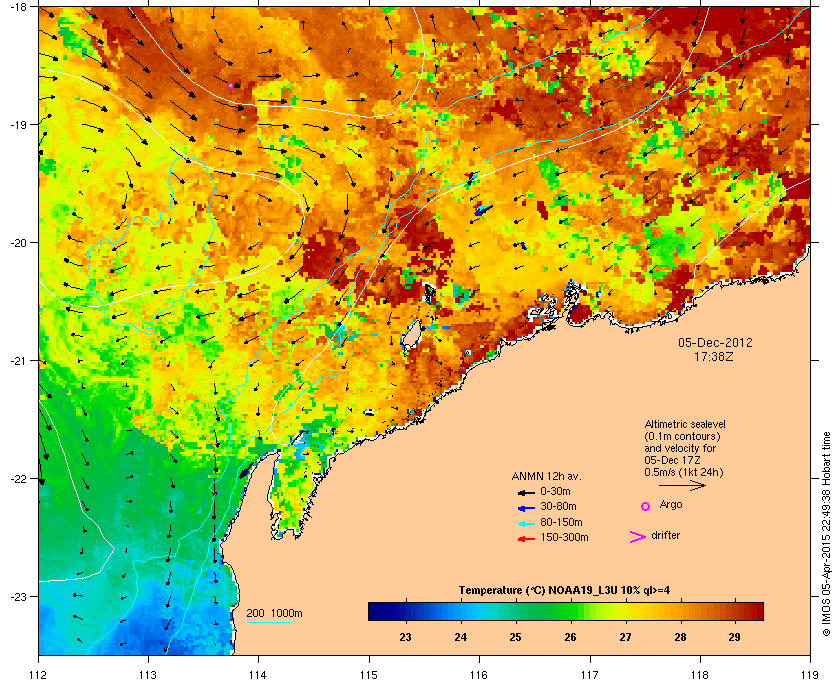Click the latitude axis label '-22'
The image size is (840, 680).
pos(17,479)
